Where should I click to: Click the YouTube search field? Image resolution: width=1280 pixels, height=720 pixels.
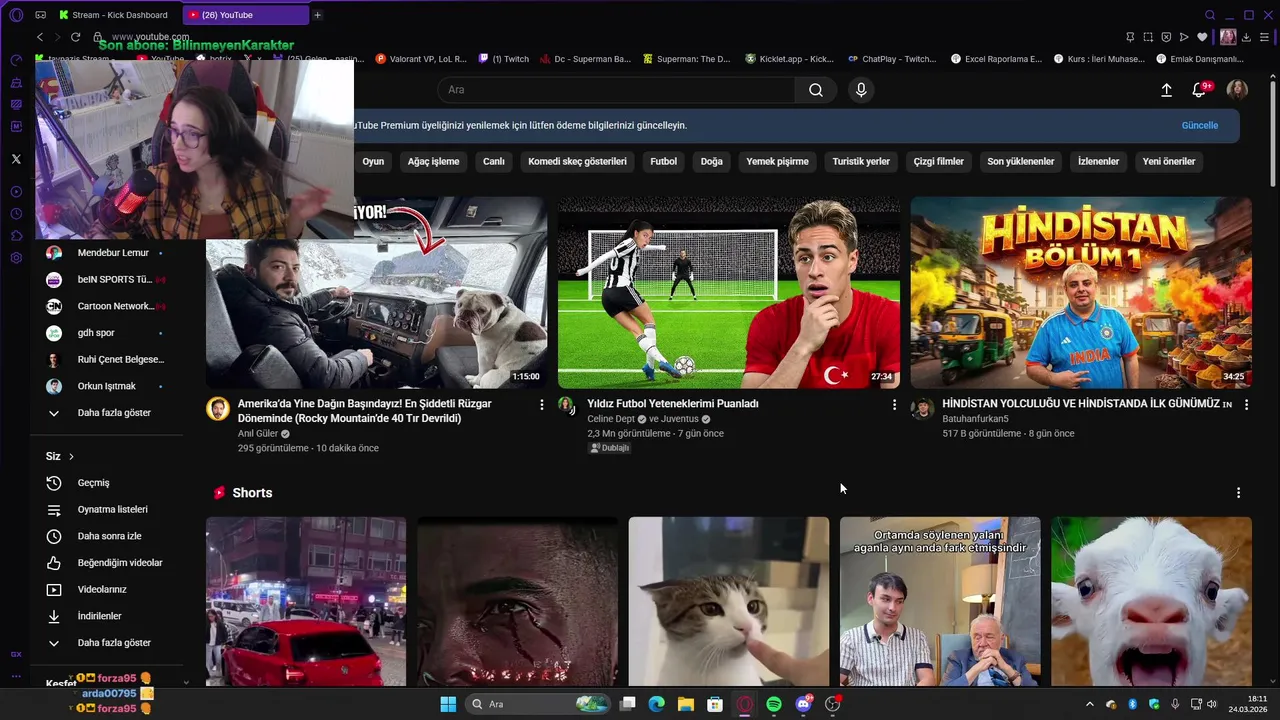pos(616,90)
